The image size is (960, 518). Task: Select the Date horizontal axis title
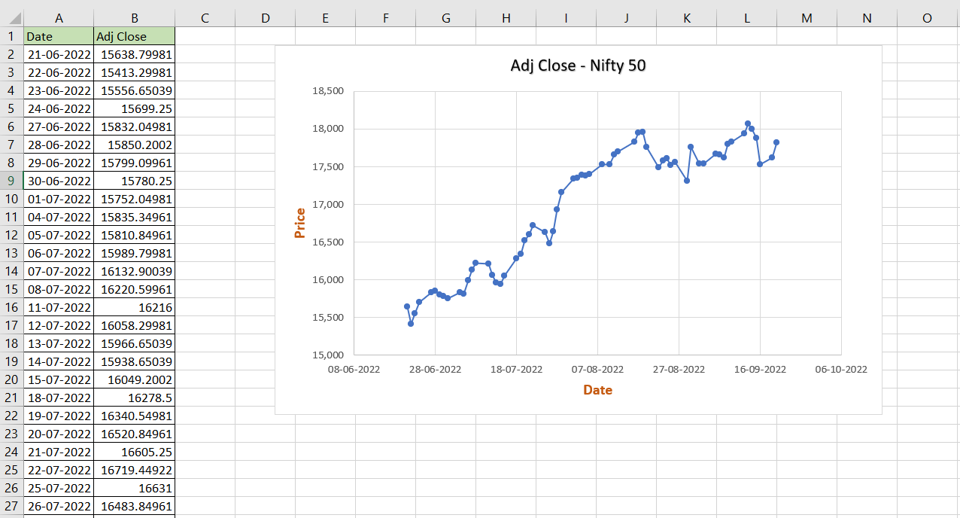(x=598, y=390)
